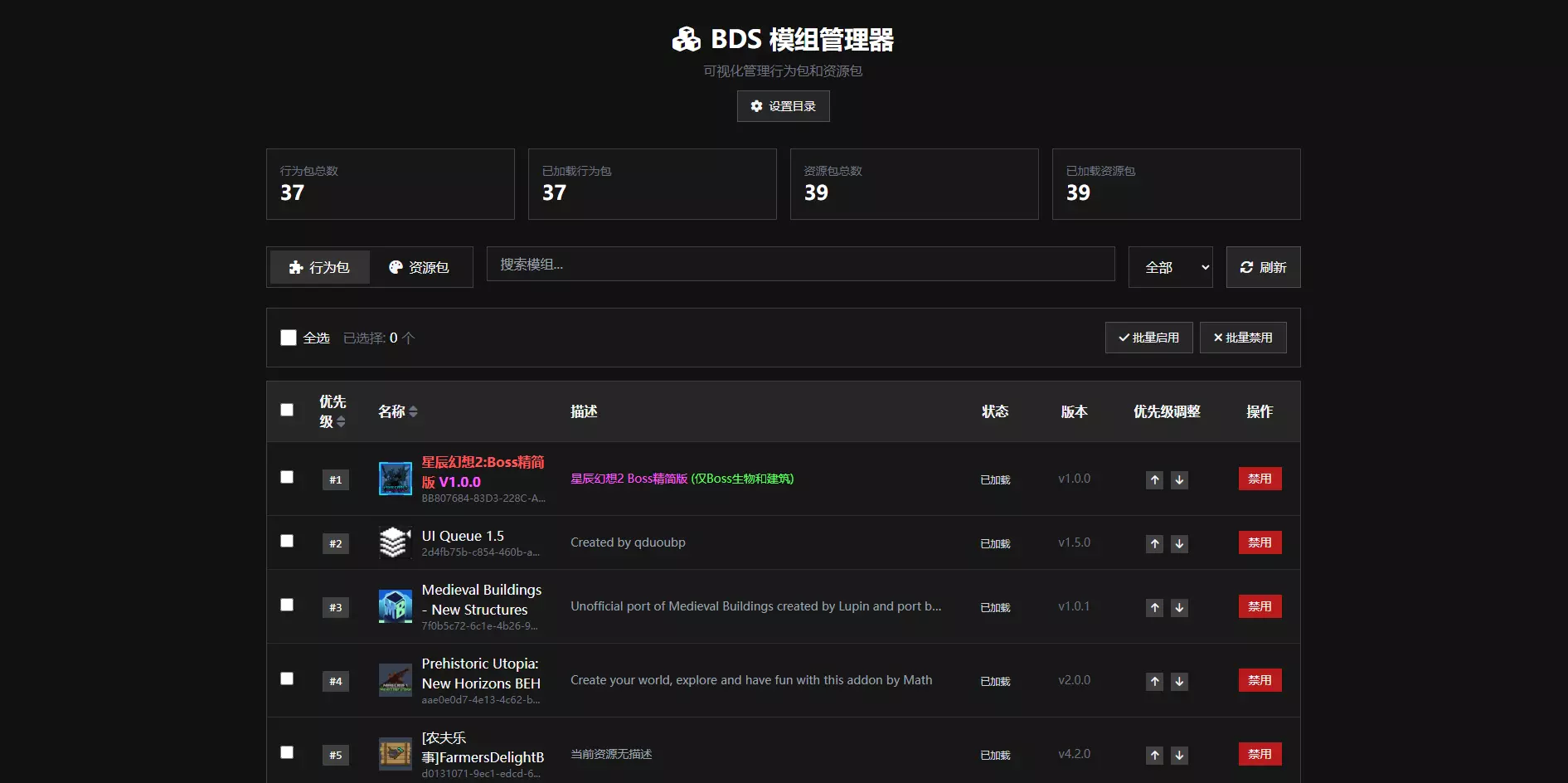The image size is (1568, 783).
Task: Click the Prehistoric Utopia pack icon
Action: pyautogui.click(x=396, y=680)
